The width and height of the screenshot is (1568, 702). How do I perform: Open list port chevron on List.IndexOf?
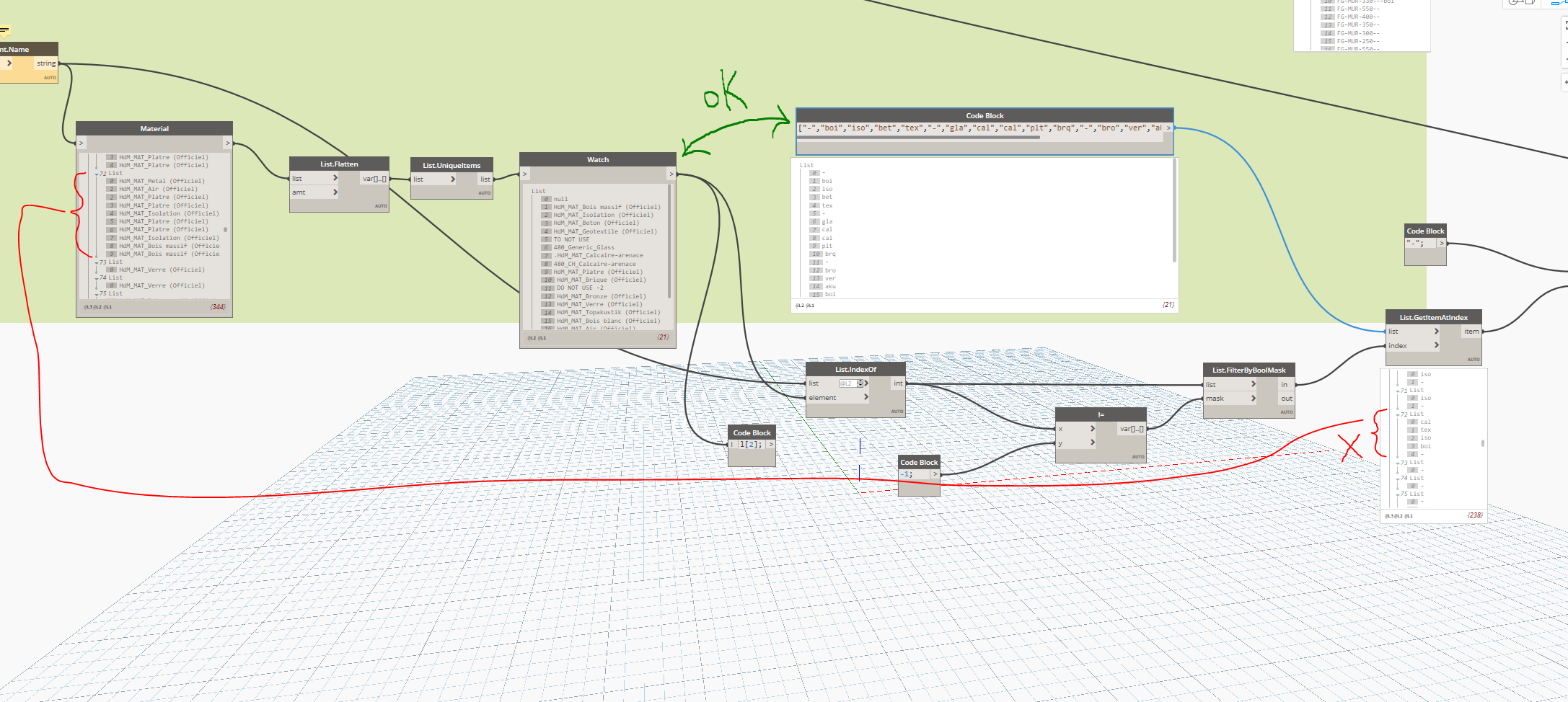pos(866,383)
